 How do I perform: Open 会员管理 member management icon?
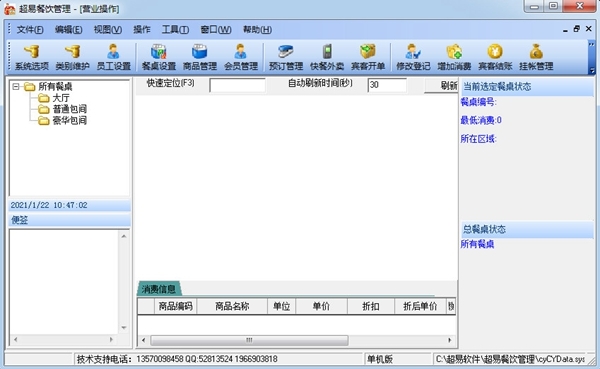[x=241, y=57]
